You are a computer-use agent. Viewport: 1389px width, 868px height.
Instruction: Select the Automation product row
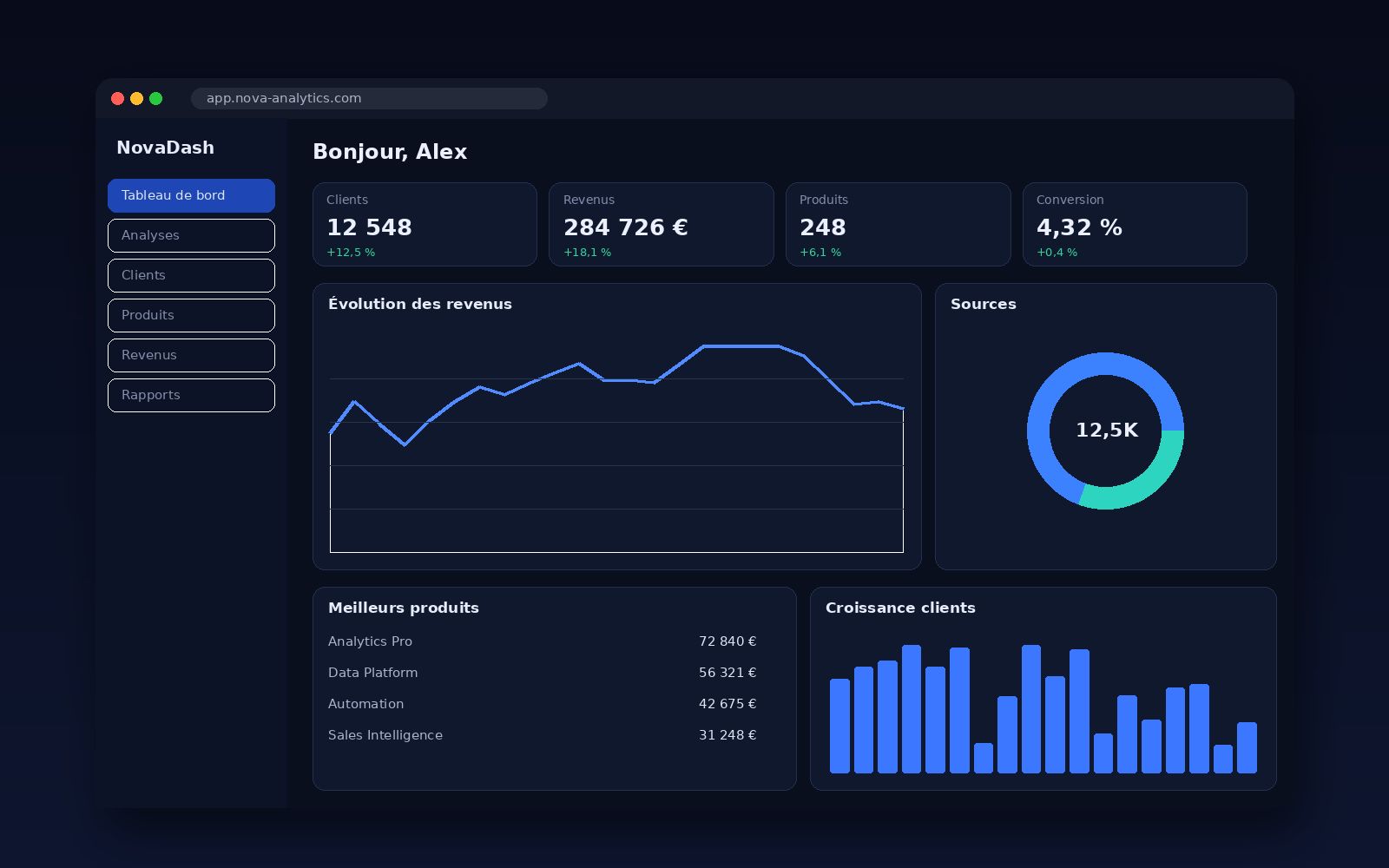pos(543,704)
